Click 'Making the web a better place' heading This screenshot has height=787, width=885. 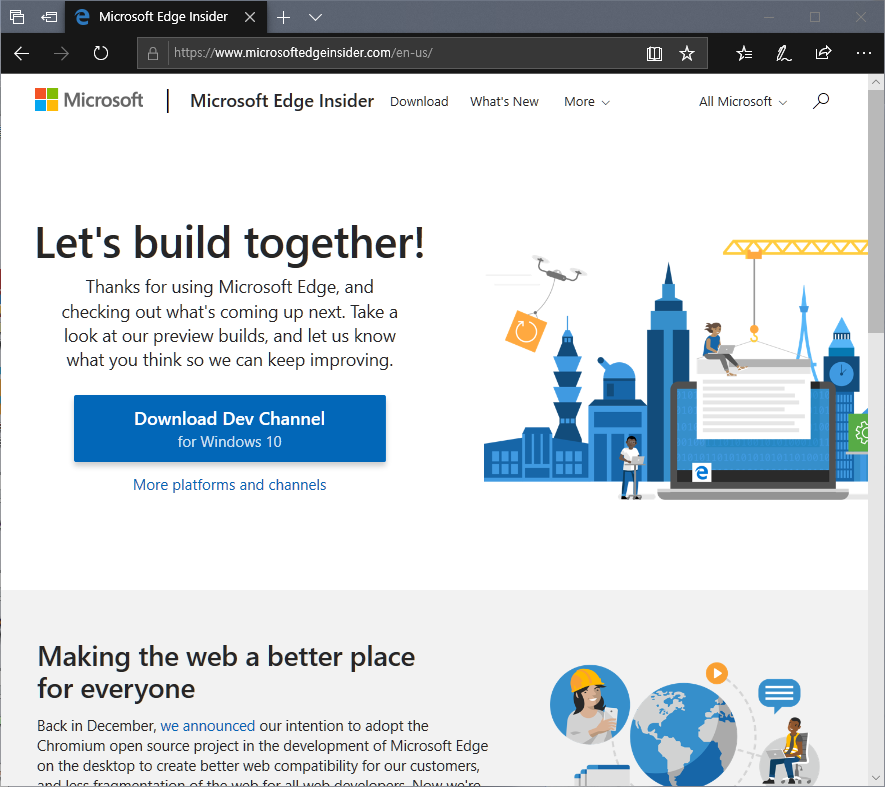[226, 672]
